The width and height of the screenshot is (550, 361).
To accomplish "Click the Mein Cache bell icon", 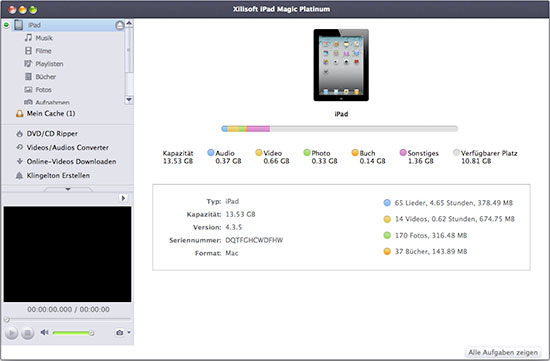I will (20, 113).
